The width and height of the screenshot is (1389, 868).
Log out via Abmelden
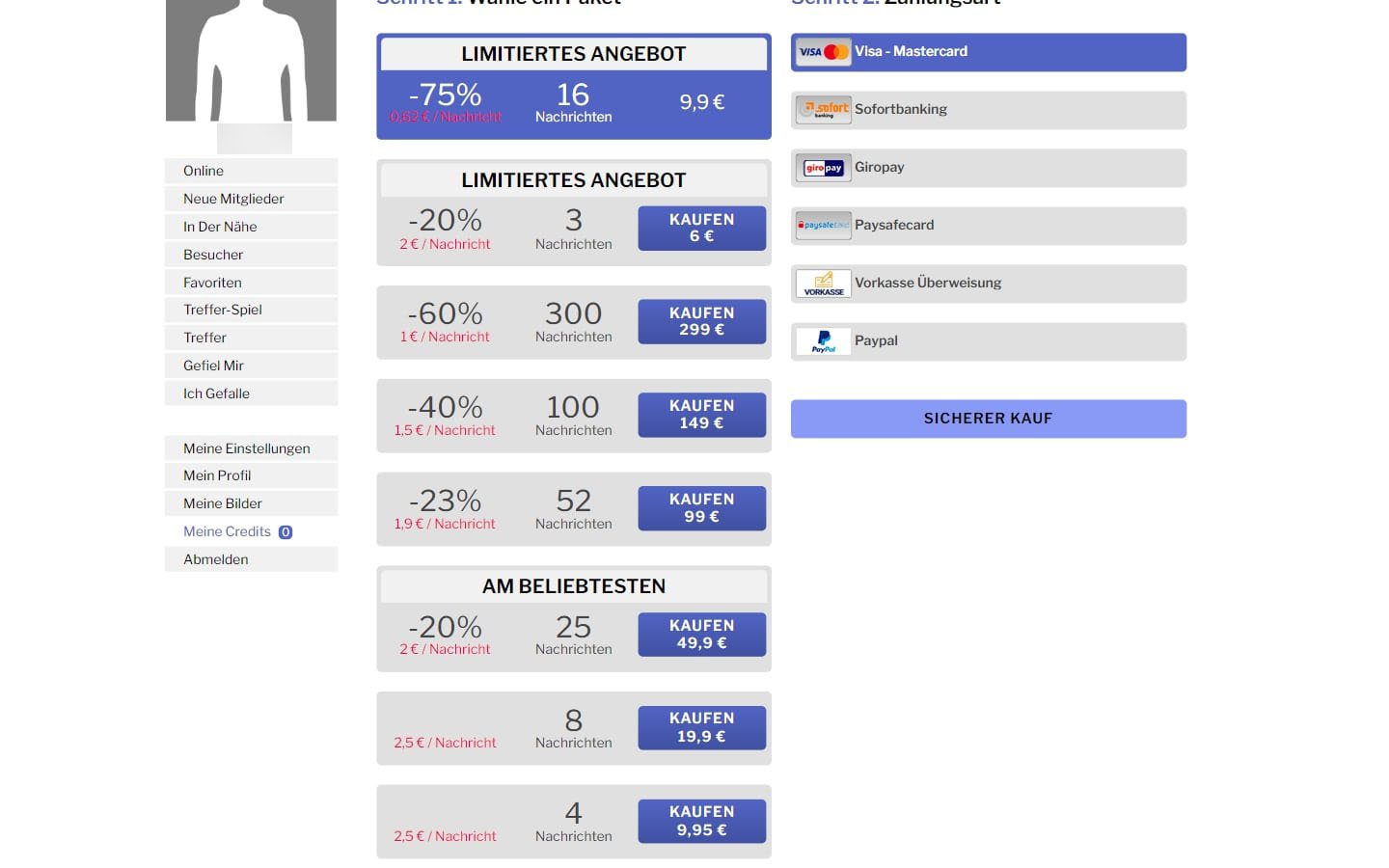(251, 559)
